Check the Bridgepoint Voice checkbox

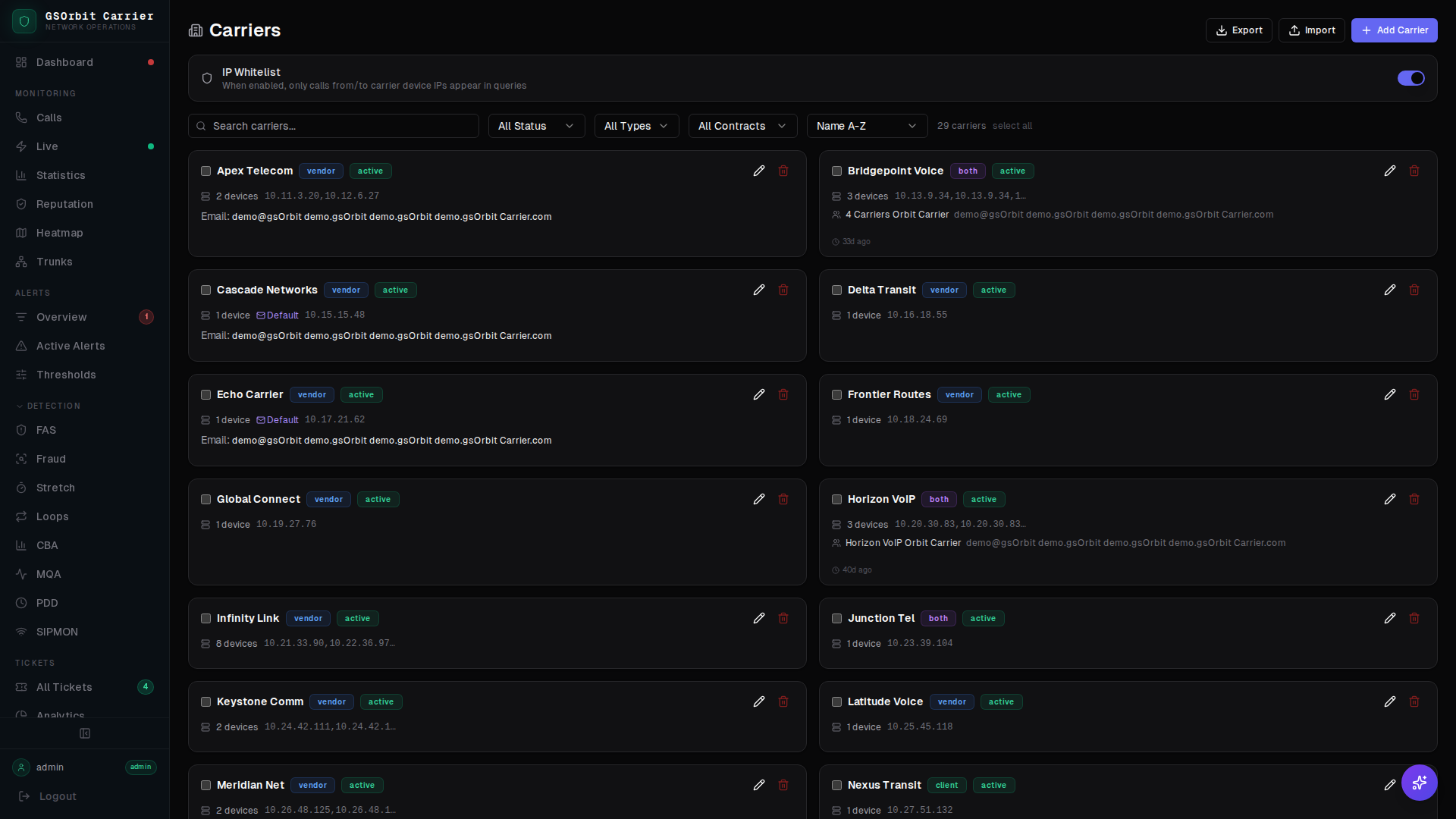click(836, 171)
